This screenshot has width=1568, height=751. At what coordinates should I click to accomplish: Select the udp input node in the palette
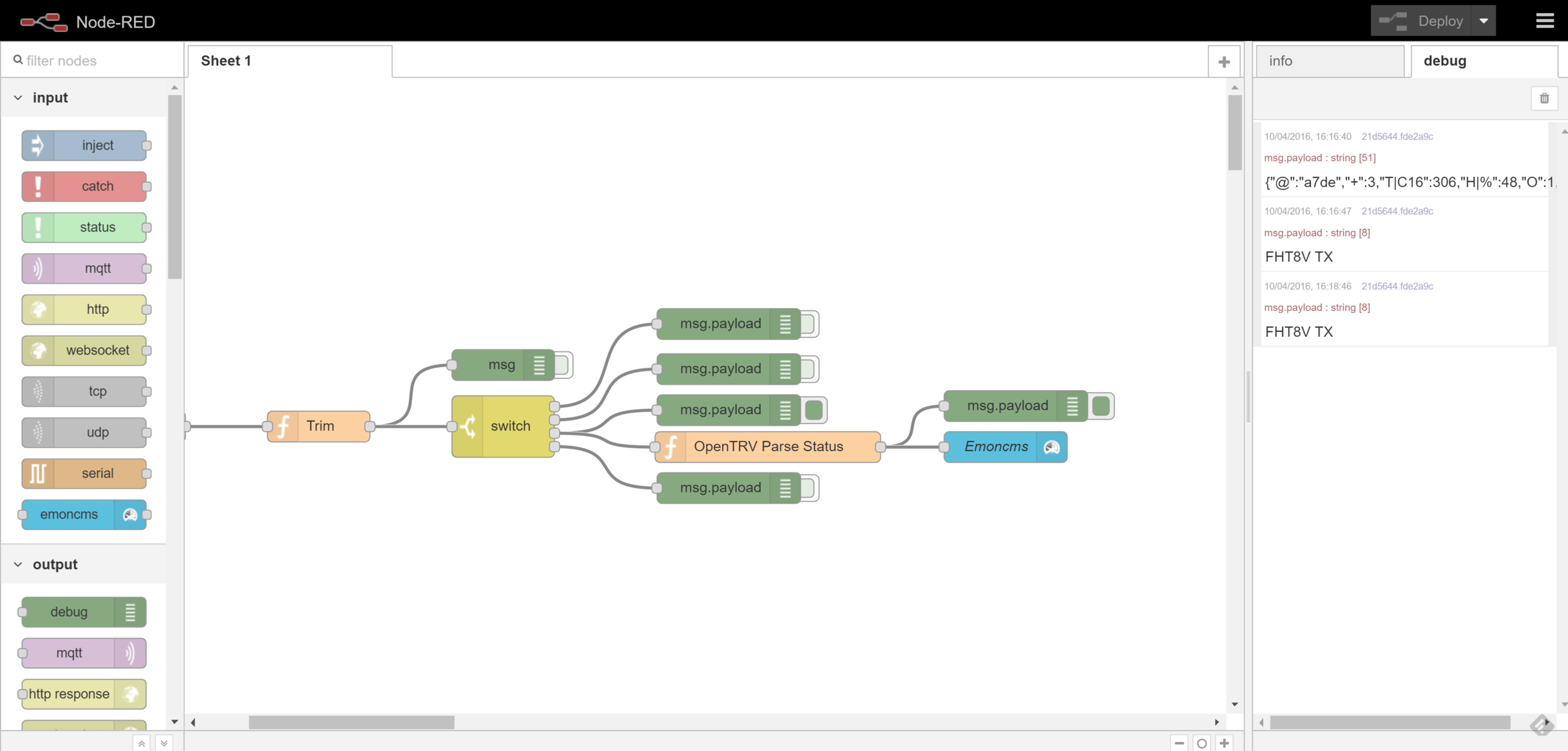coord(84,432)
